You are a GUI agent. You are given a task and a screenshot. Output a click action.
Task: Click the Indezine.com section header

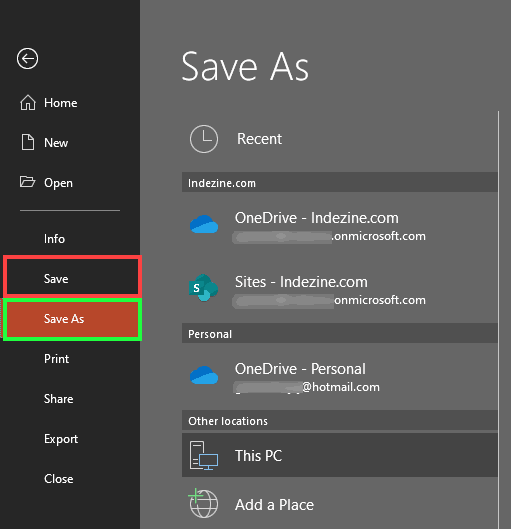(x=340, y=182)
